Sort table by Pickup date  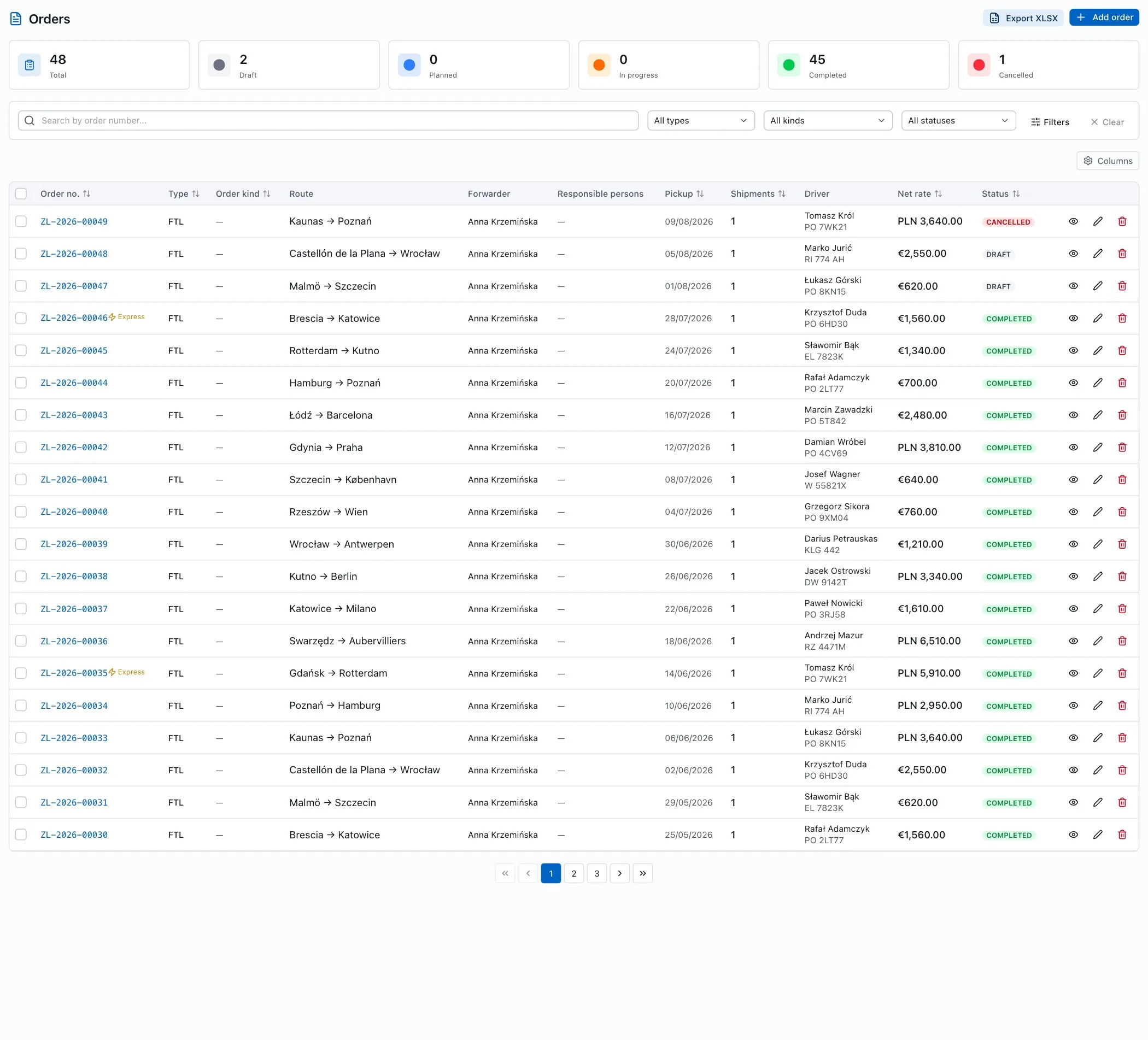point(700,193)
